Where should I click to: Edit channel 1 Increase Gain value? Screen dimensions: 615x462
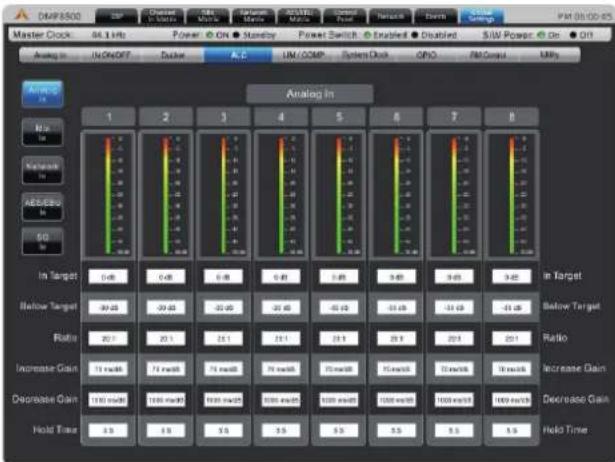click(x=108, y=369)
